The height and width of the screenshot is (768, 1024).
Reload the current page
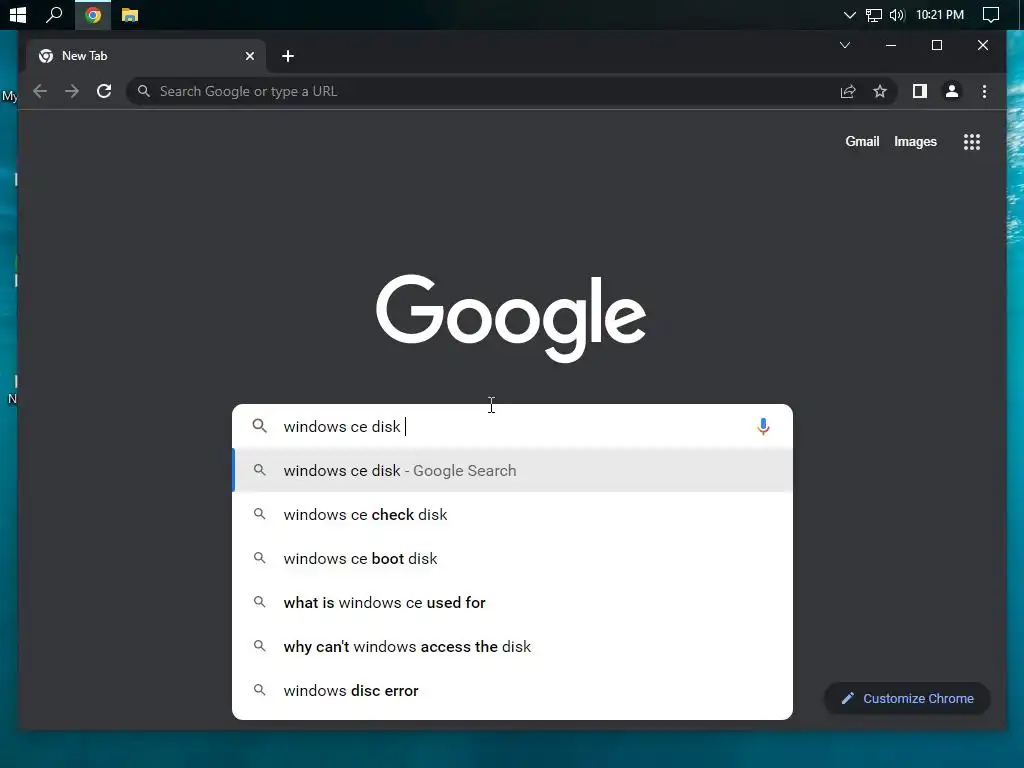(104, 91)
